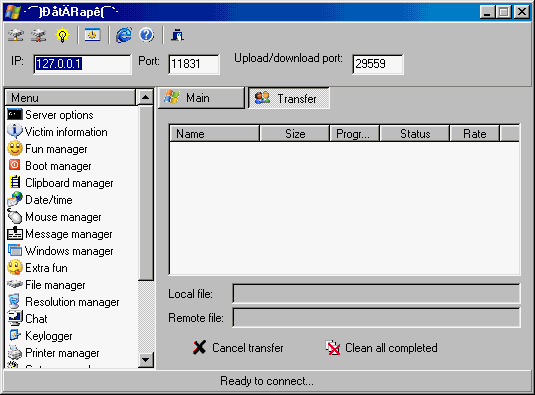The width and height of the screenshot is (535, 395).
Task: Click the Chat computer icon
Action: tap(15, 318)
